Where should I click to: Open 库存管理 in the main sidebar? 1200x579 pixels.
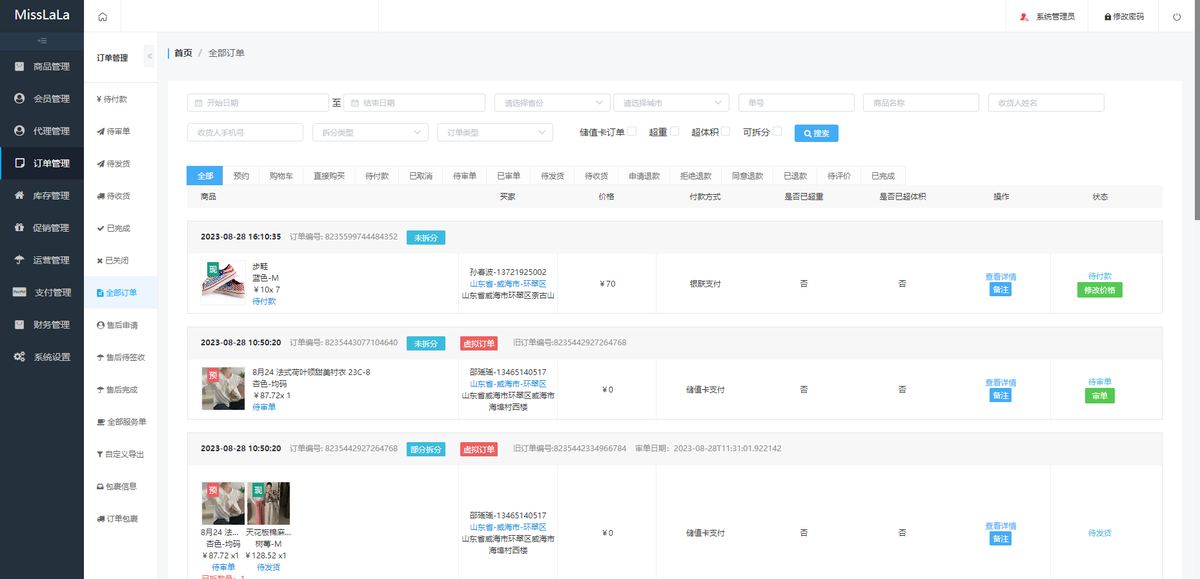42,196
